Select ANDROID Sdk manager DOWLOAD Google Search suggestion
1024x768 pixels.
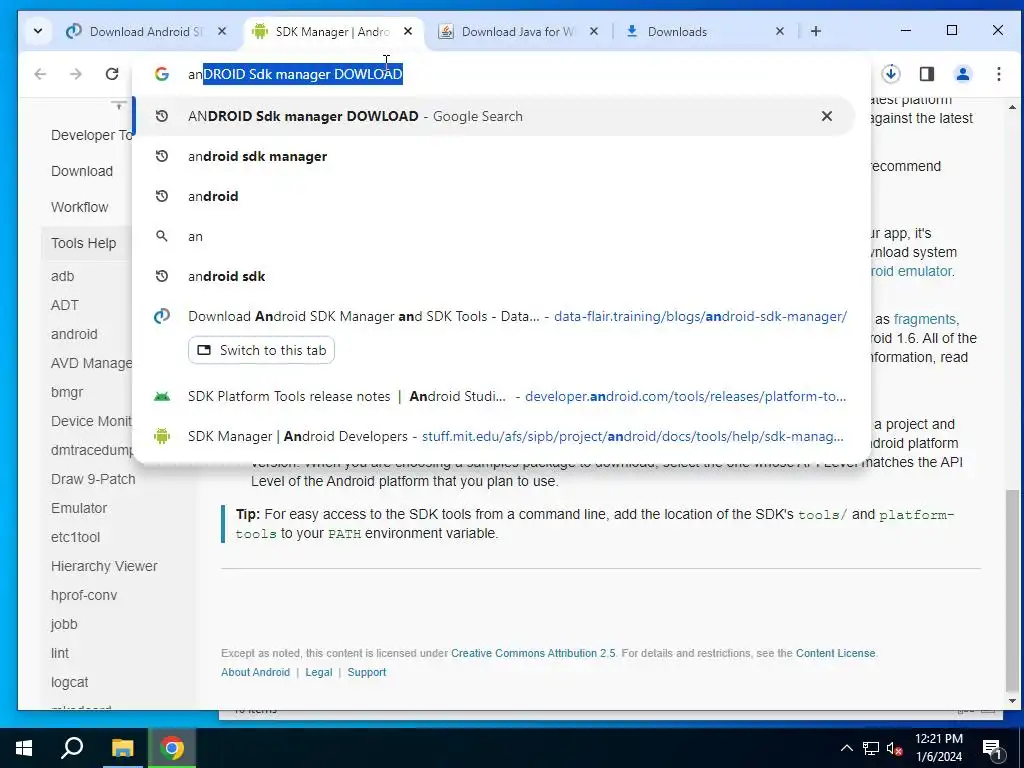coord(494,116)
